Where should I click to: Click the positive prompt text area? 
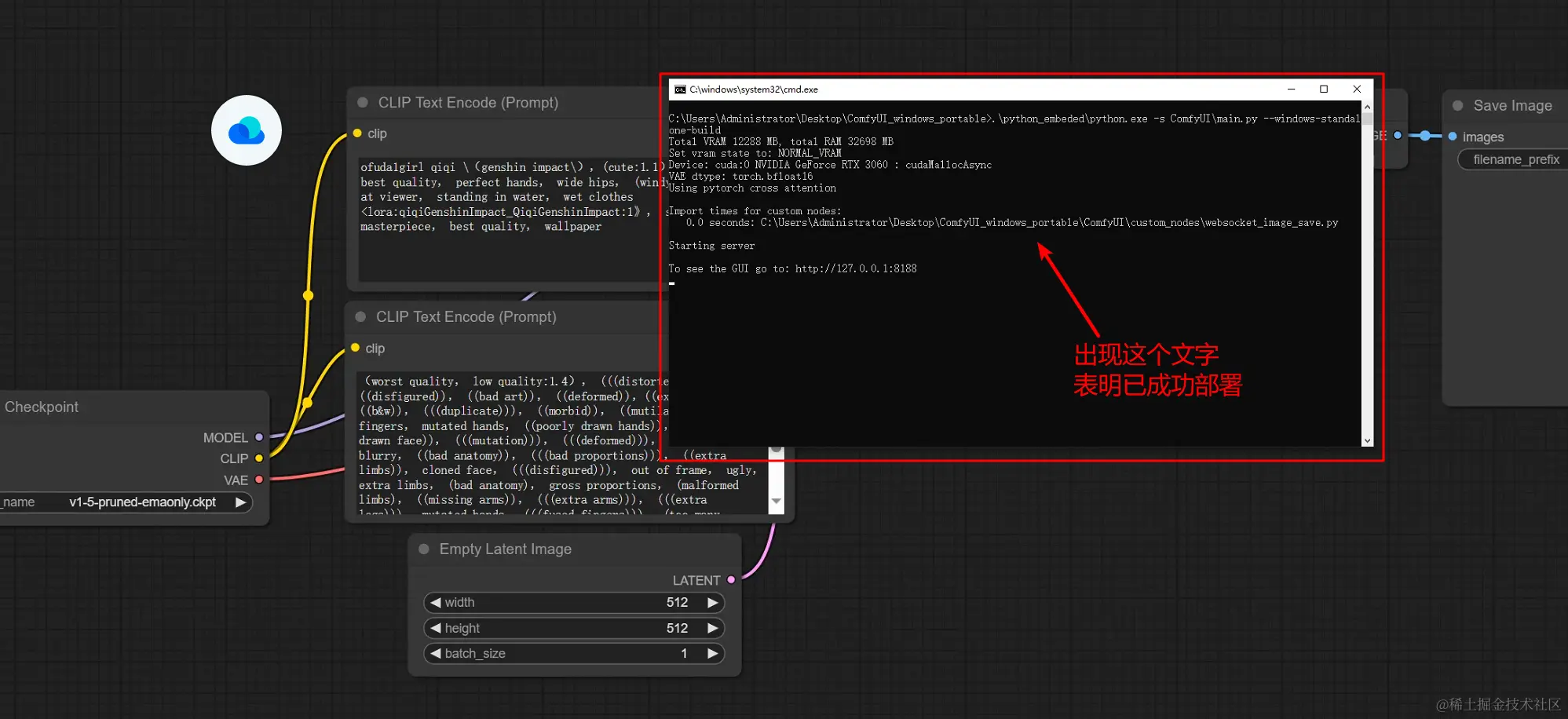click(x=510, y=218)
